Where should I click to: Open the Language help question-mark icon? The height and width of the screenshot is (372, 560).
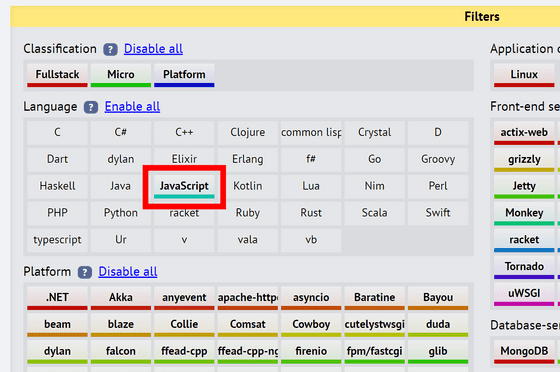(x=91, y=107)
